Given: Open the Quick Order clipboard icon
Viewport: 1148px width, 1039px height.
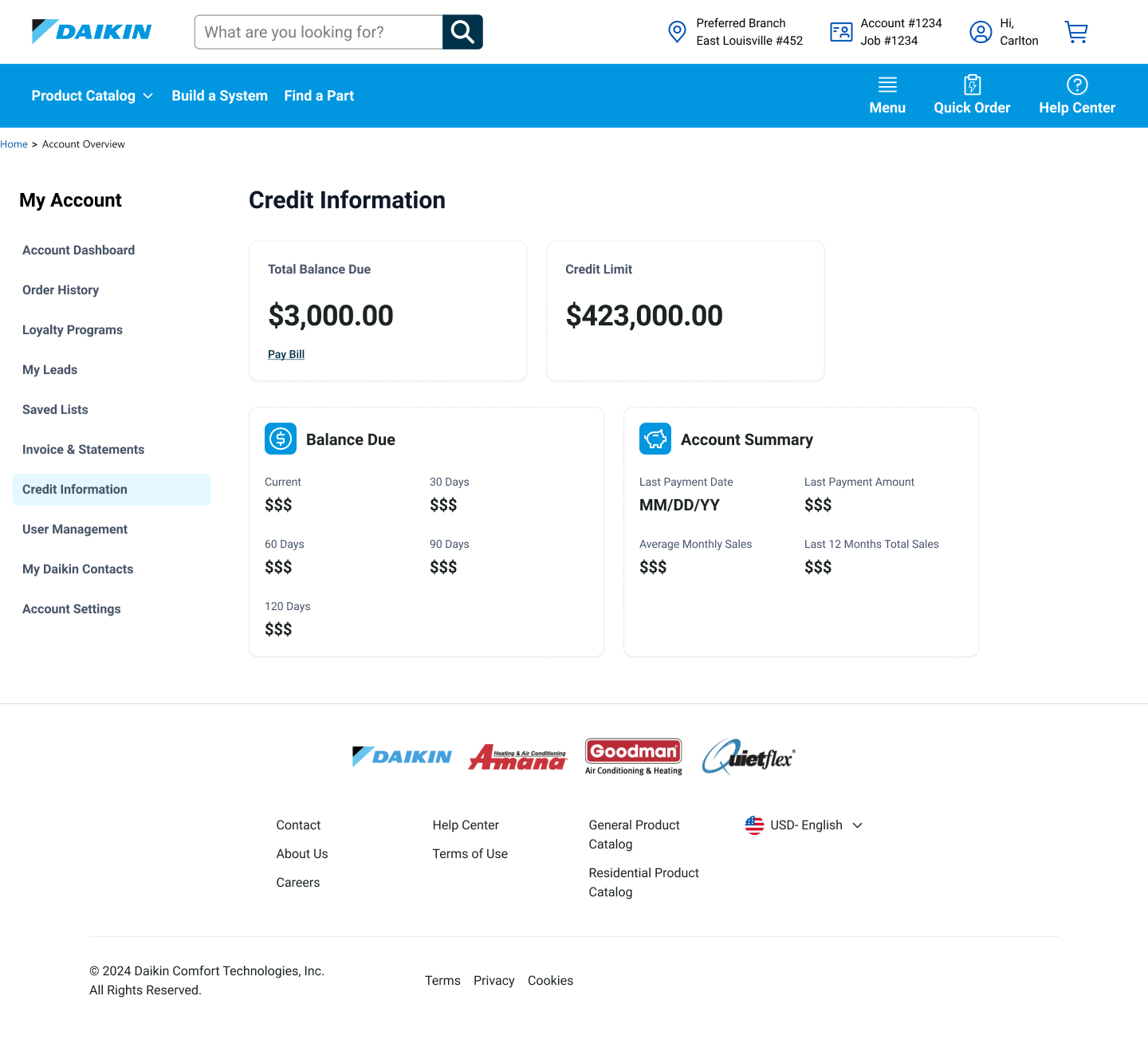Looking at the screenshot, I should pyautogui.click(x=972, y=85).
